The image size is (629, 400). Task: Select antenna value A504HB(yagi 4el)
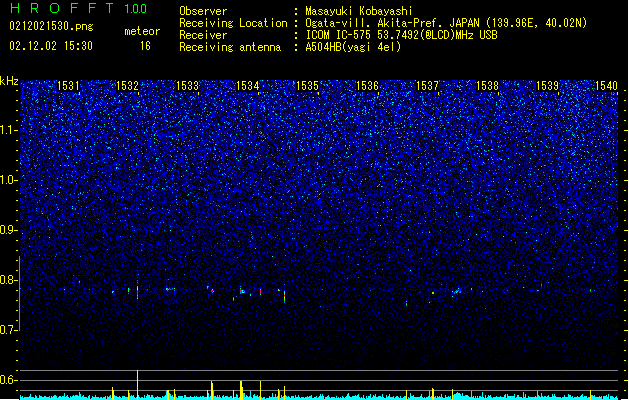[x=353, y=47]
